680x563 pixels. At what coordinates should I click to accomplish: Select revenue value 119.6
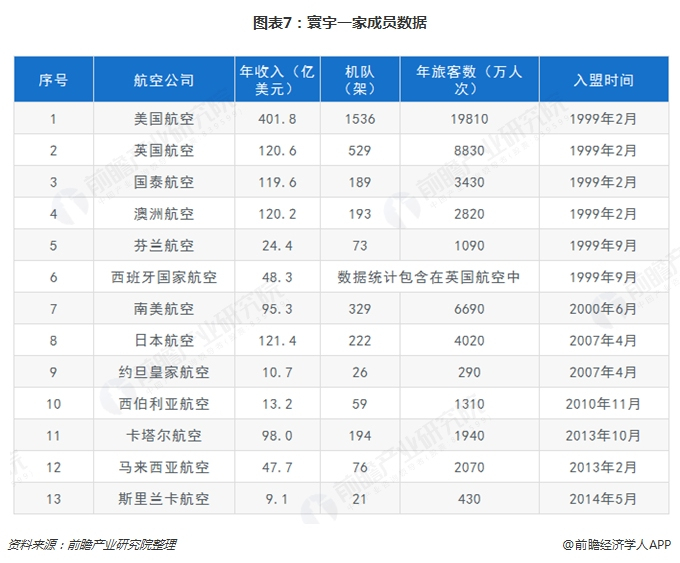tap(277, 182)
